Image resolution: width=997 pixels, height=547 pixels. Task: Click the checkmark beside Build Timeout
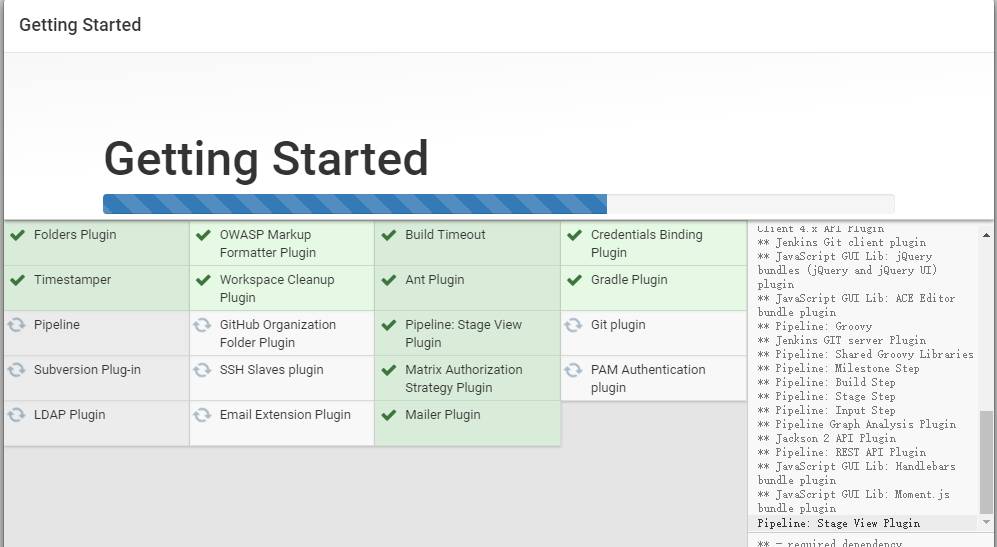click(388, 235)
